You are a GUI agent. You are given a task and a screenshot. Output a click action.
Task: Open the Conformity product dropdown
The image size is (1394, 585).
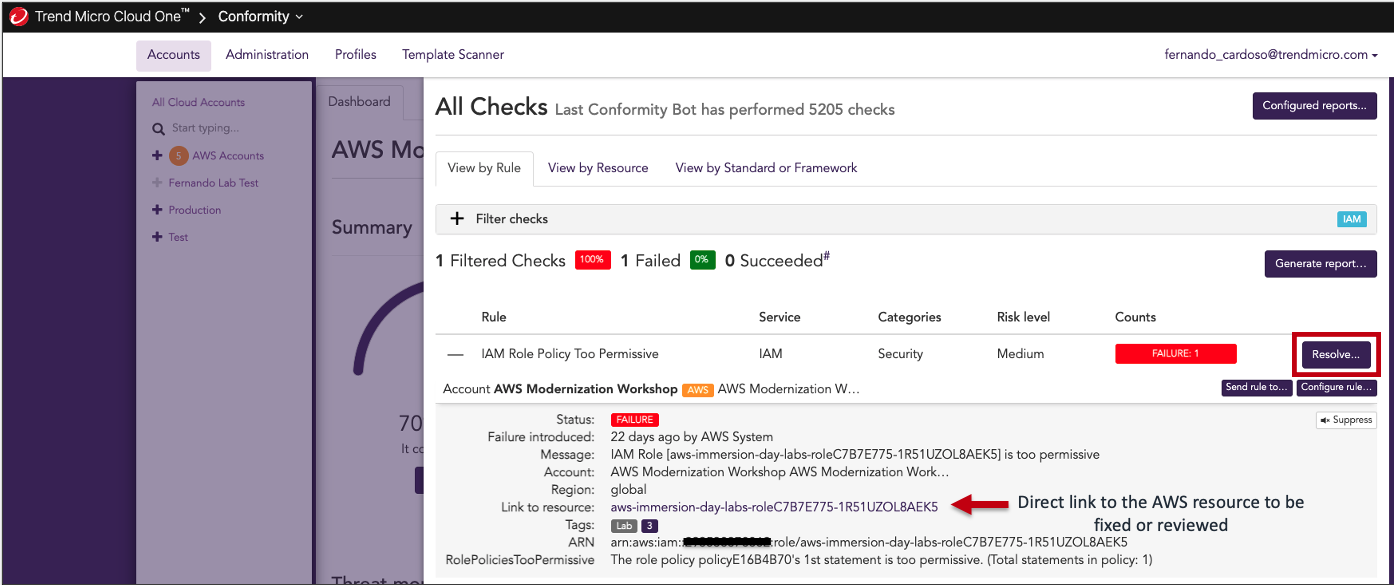click(260, 17)
